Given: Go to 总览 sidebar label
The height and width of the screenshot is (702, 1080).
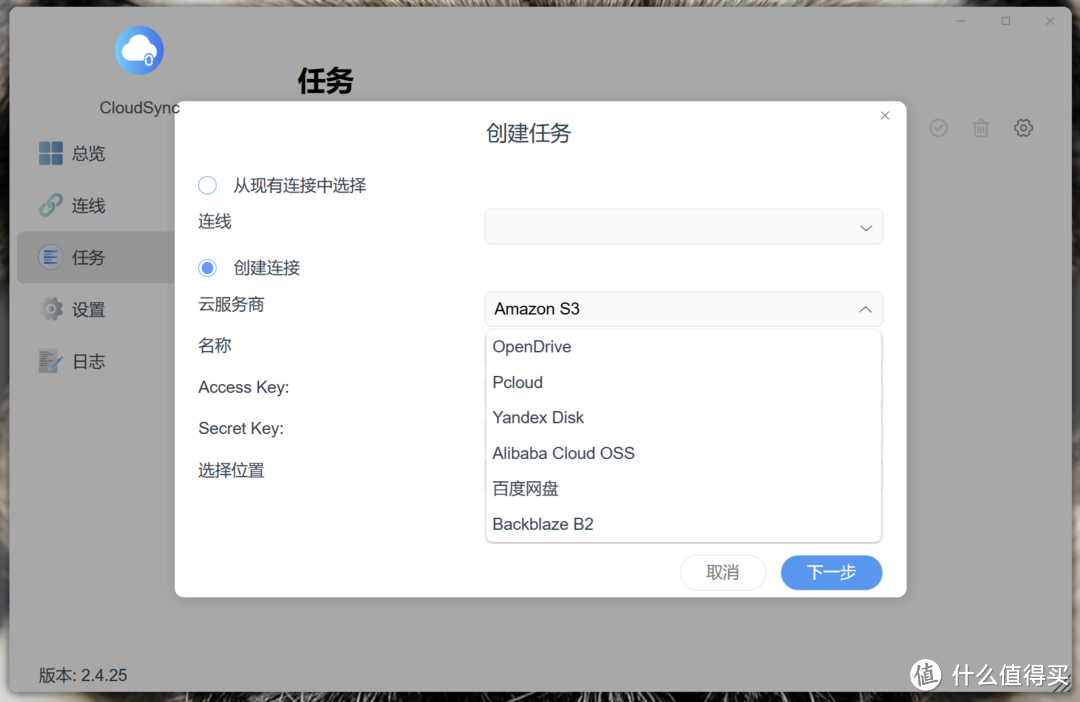Looking at the screenshot, I should 88,153.
